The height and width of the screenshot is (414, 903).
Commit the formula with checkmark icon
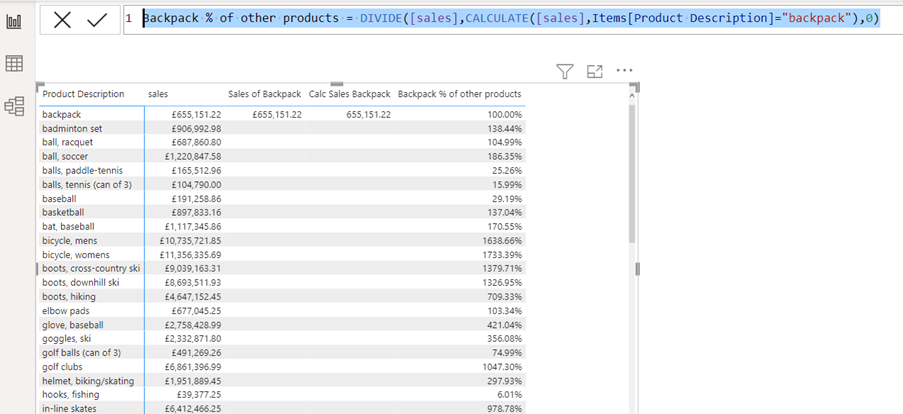click(97, 20)
